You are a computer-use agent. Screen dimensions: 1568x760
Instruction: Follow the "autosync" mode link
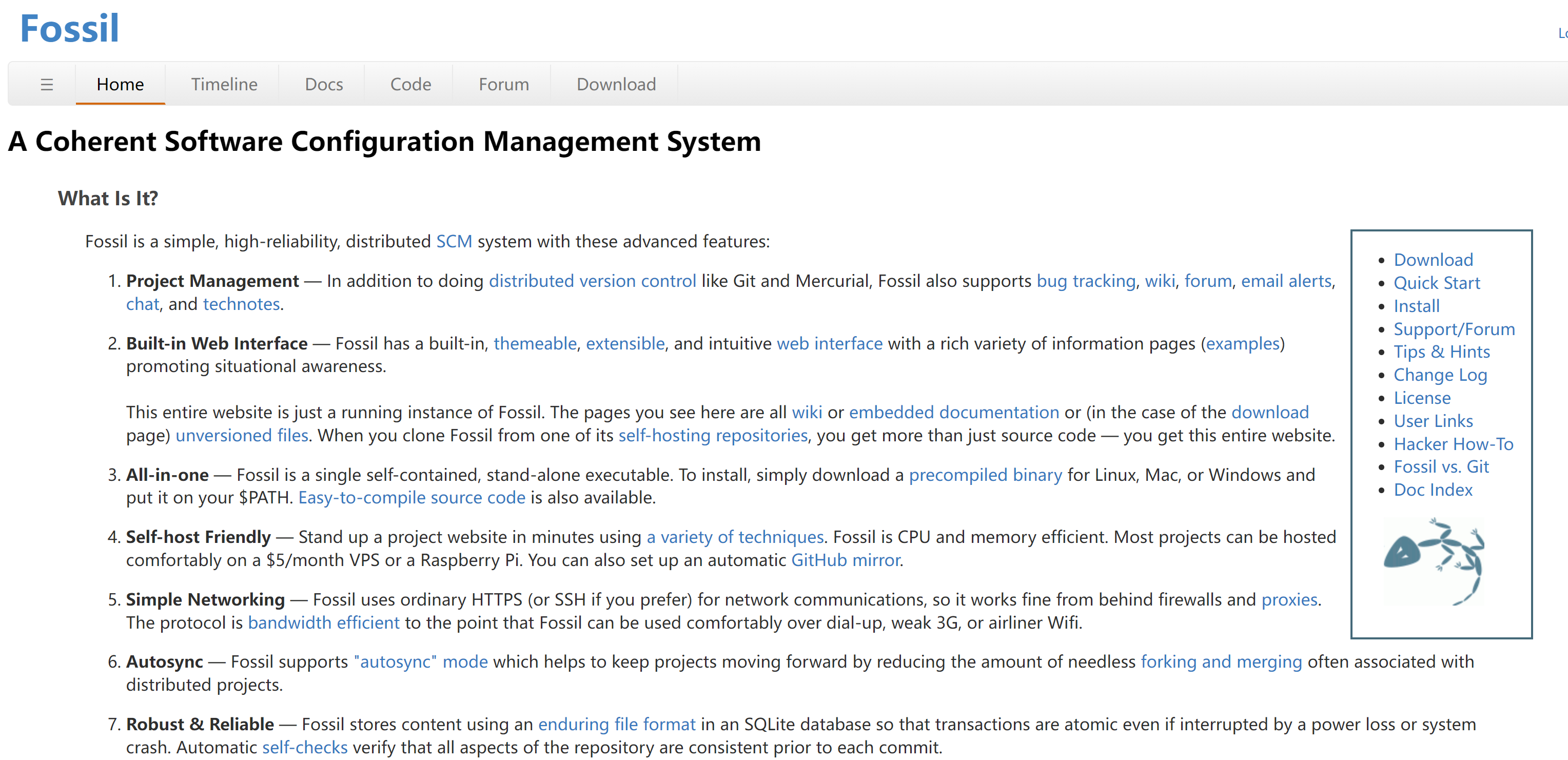pyautogui.click(x=421, y=662)
